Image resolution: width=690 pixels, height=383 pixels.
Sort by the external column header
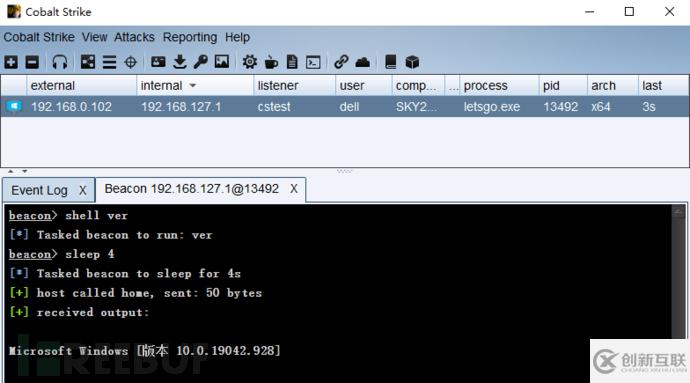tap(81, 85)
